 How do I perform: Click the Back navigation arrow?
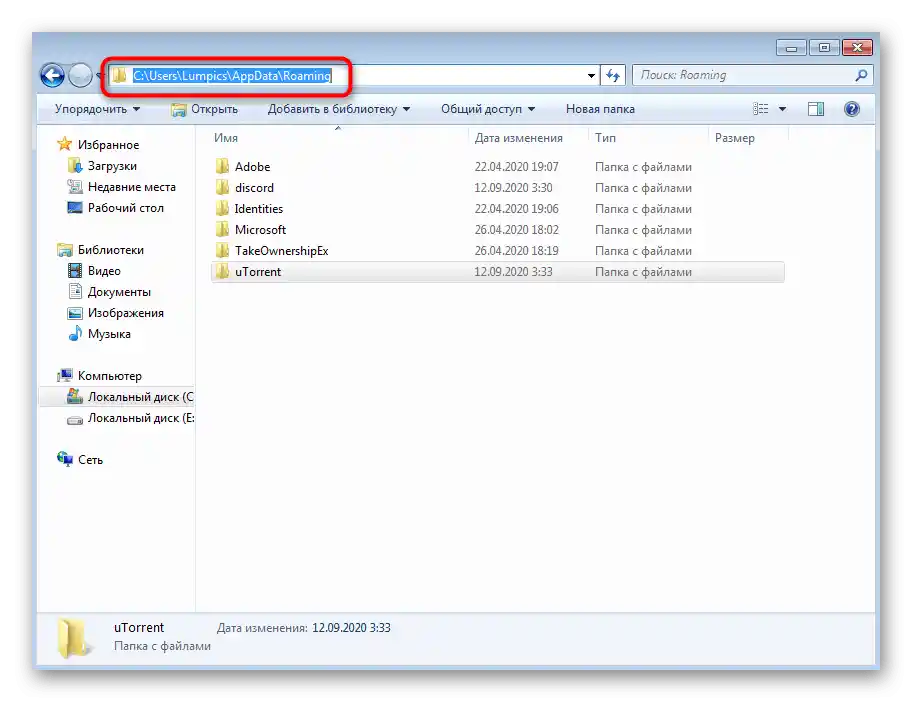pos(52,76)
